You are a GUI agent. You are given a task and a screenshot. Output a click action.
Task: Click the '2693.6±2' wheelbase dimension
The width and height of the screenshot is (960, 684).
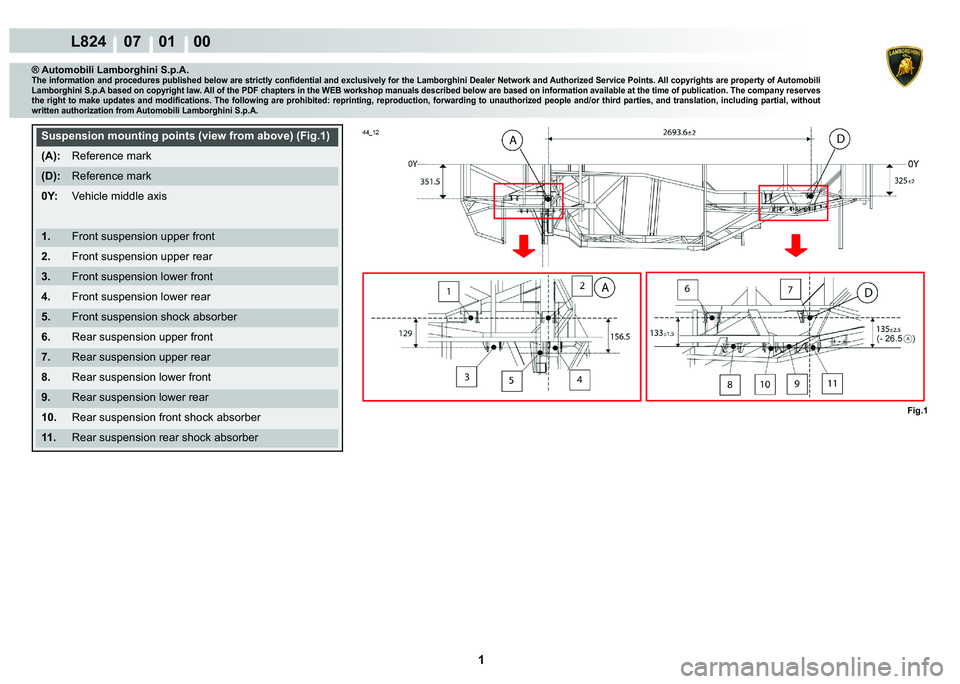point(679,132)
